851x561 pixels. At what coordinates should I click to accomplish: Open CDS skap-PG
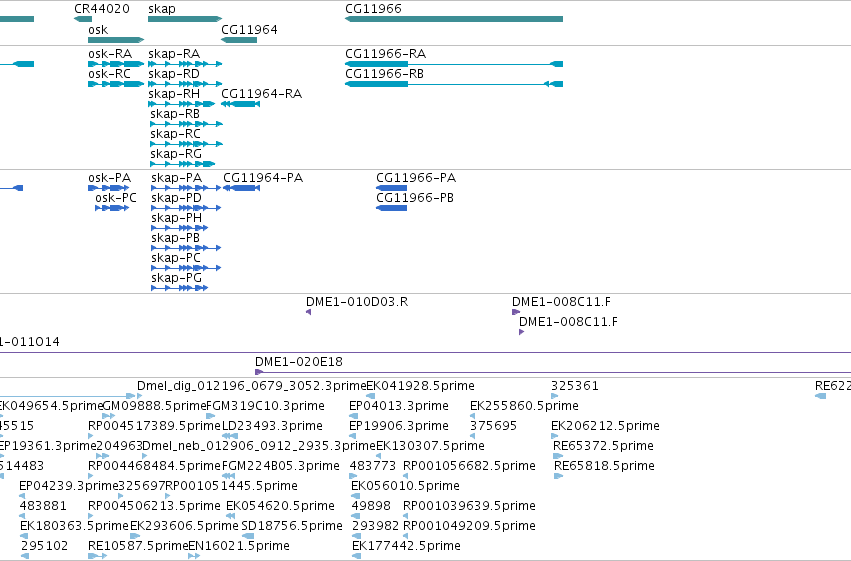pyautogui.click(x=180, y=288)
